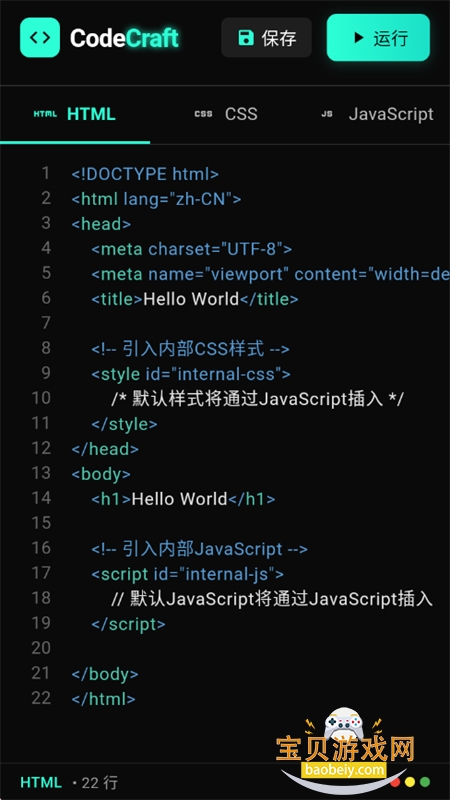The image size is (450, 800).
Task: Click the 默认JavaScript将通过JavaScript插入 comment line
Action: tap(272, 599)
